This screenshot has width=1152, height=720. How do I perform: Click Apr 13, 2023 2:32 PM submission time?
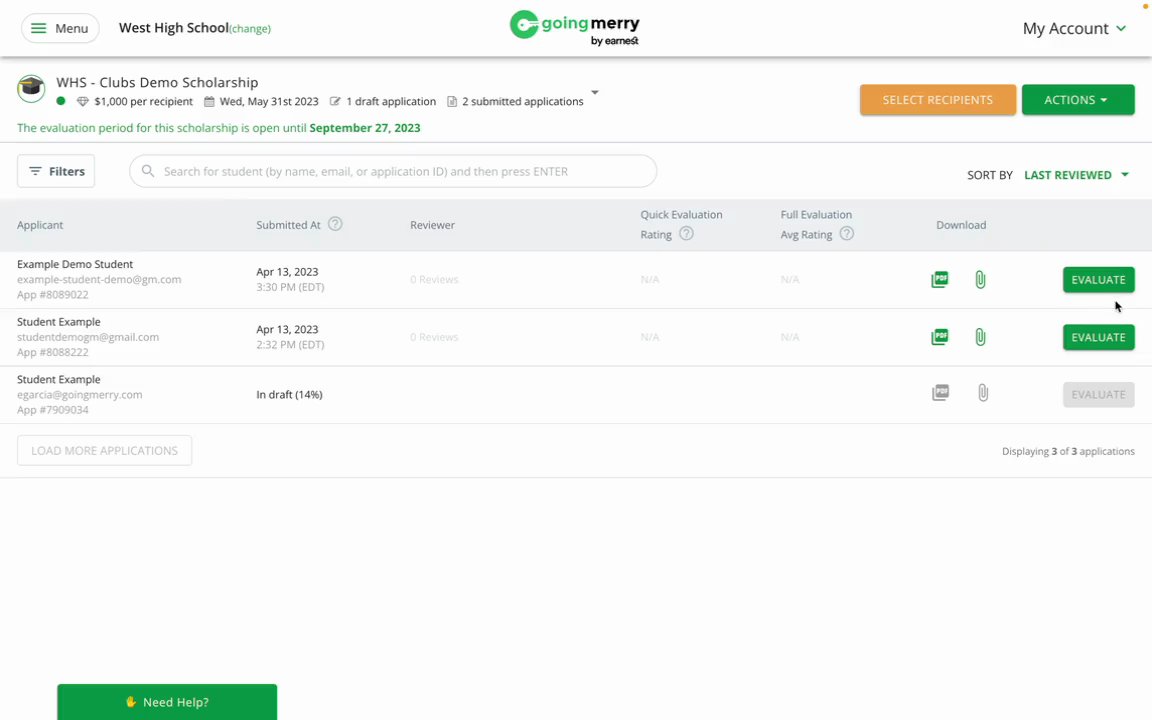point(290,336)
